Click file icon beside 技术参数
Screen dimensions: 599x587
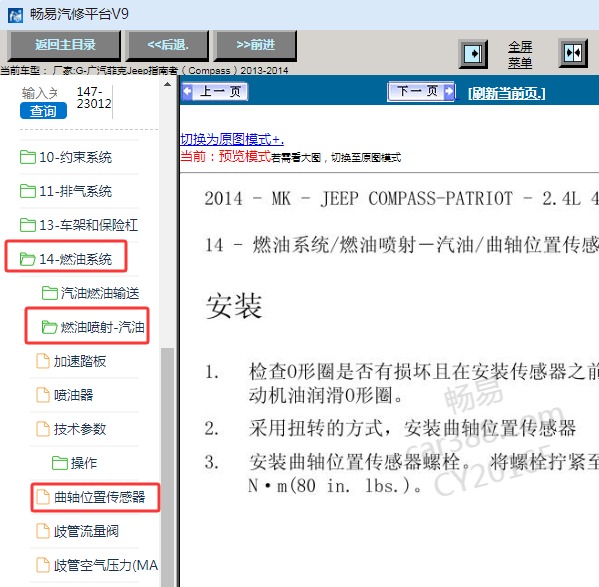tap(43, 429)
